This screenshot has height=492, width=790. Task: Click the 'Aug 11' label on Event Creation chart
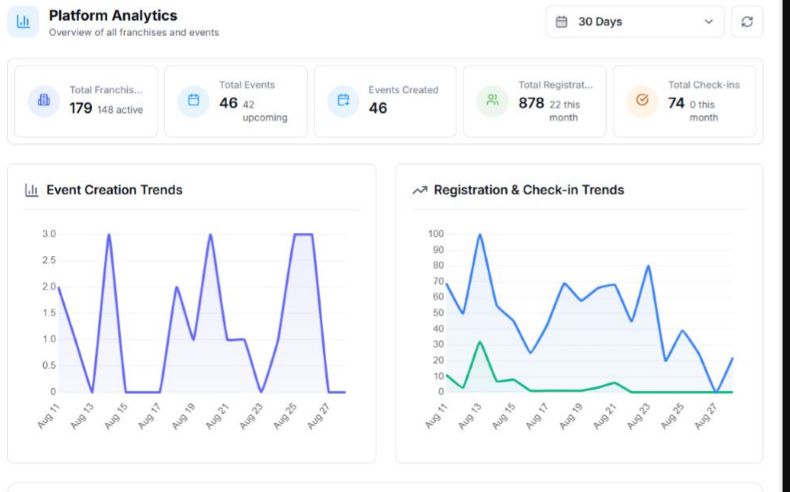[x=49, y=416]
